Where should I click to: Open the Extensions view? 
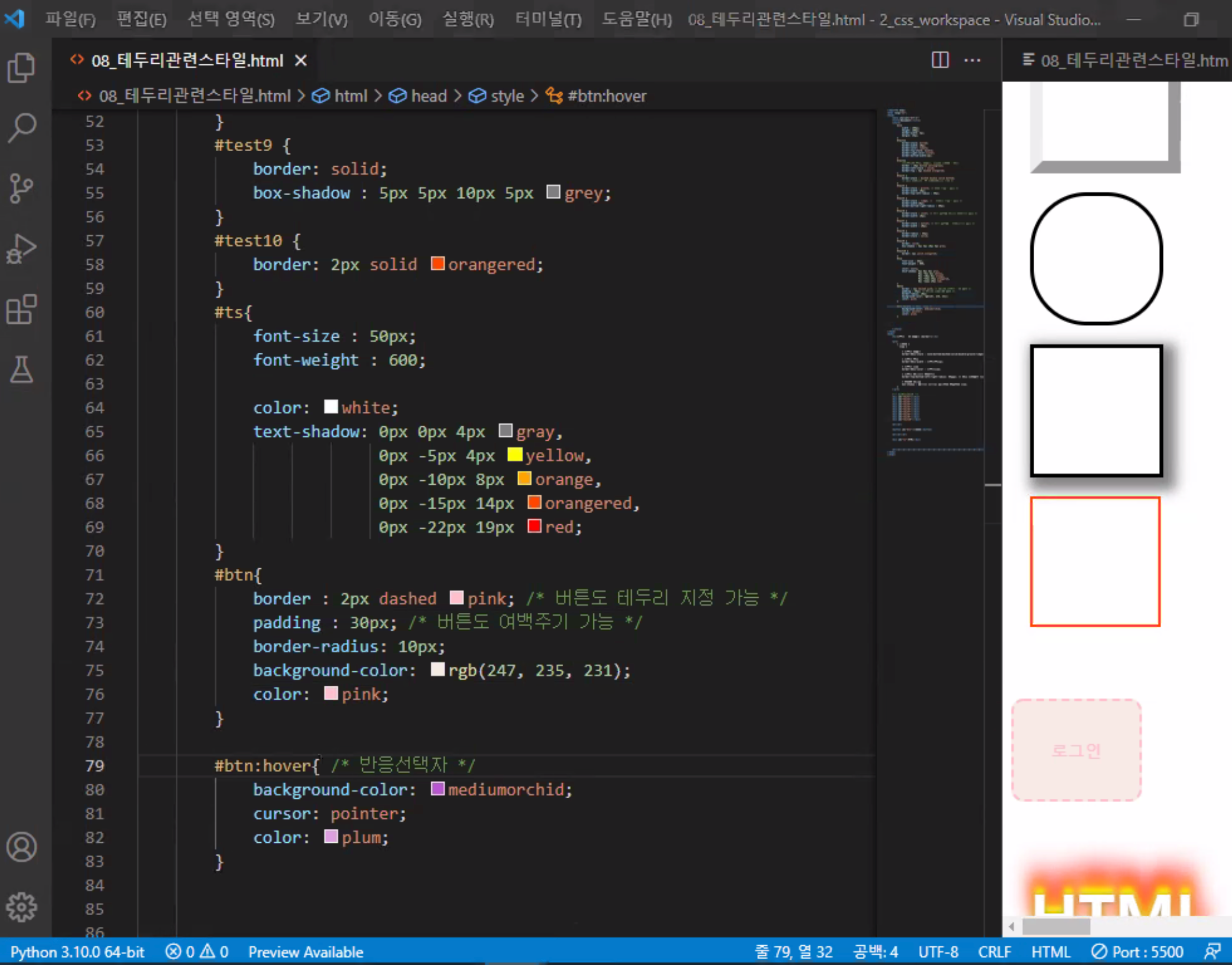click(21, 309)
